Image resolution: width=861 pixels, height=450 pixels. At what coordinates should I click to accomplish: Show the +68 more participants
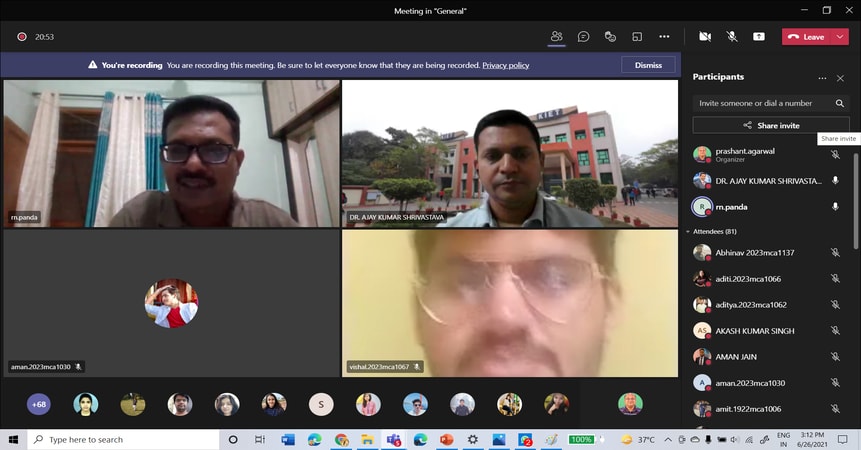pyautogui.click(x=39, y=405)
